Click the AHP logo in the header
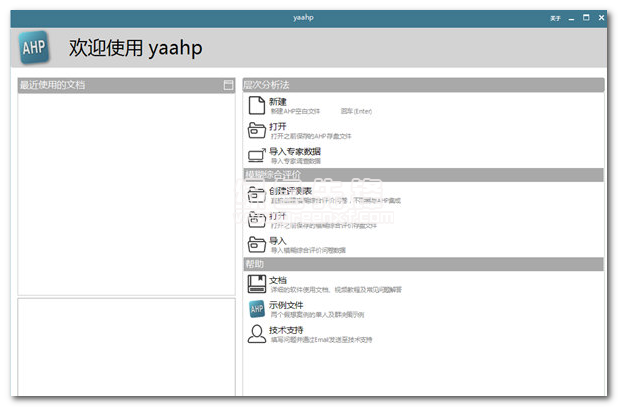 click(x=34, y=47)
